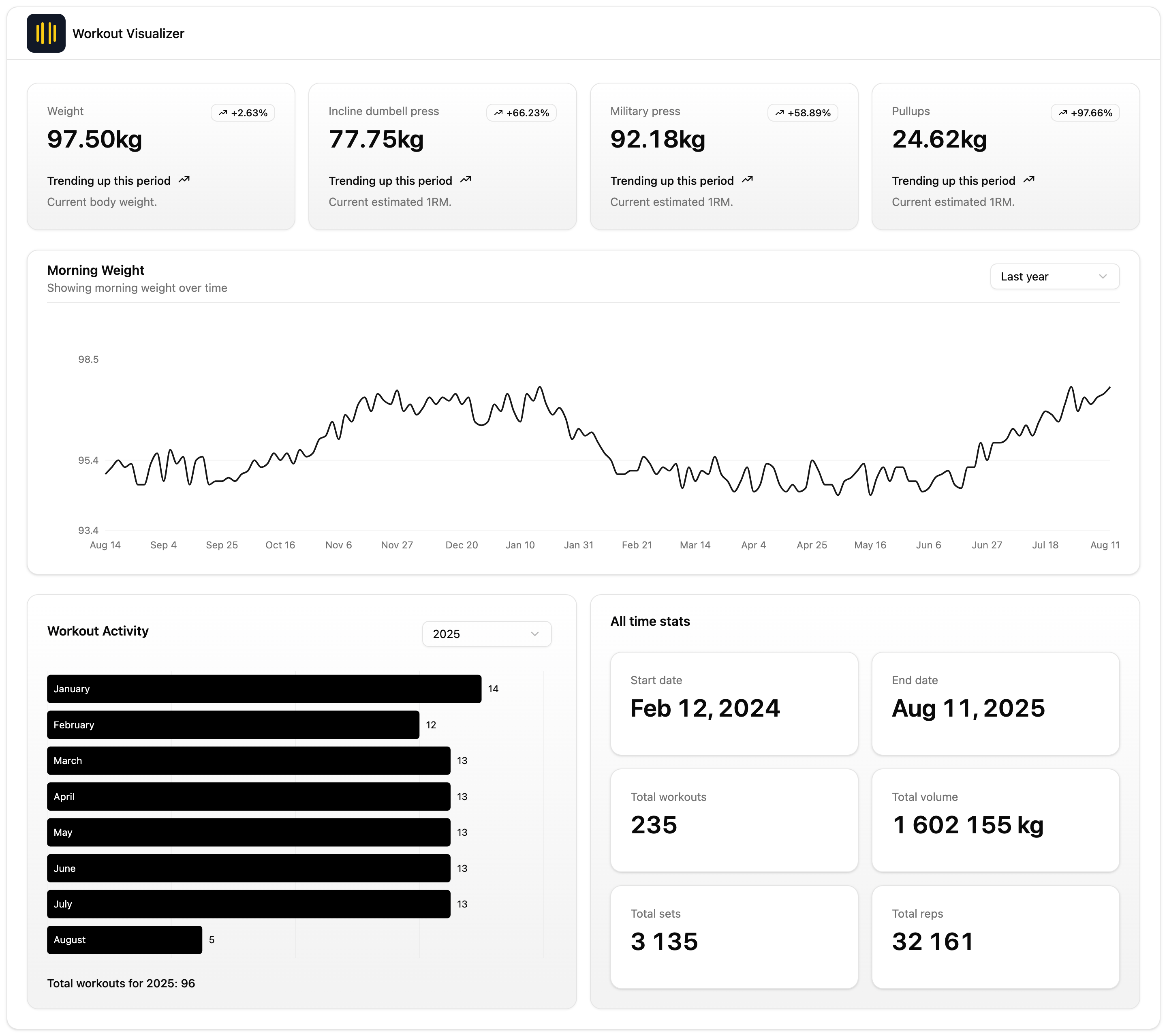Click the +58.89% Military press badge
The height and width of the screenshot is (1036, 1167).
pos(802,113)
